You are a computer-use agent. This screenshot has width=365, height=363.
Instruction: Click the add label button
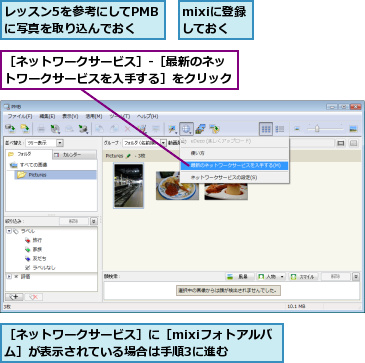pyautogui.click(x=14, y=297)
